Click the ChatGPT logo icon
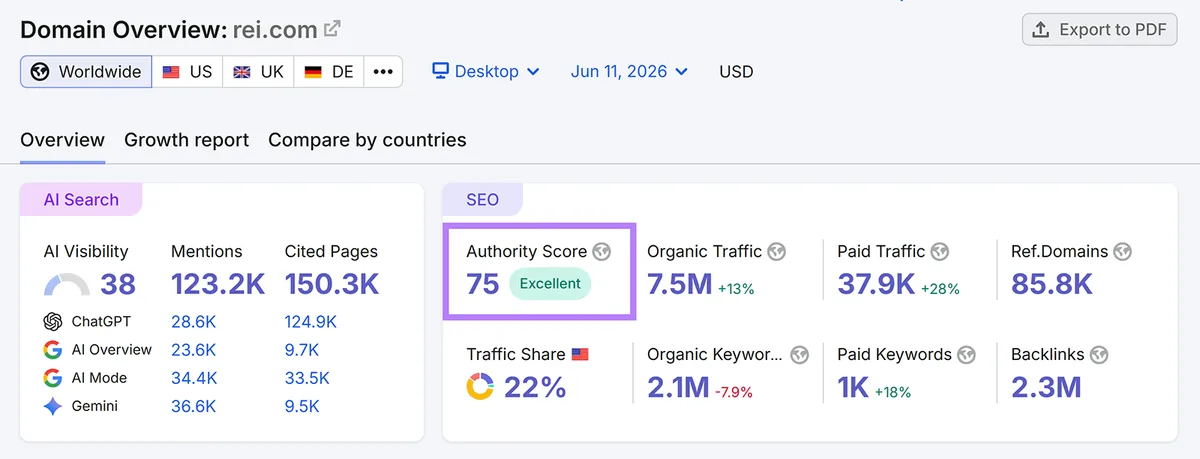1200x459 pixels. tap(53, 322)
